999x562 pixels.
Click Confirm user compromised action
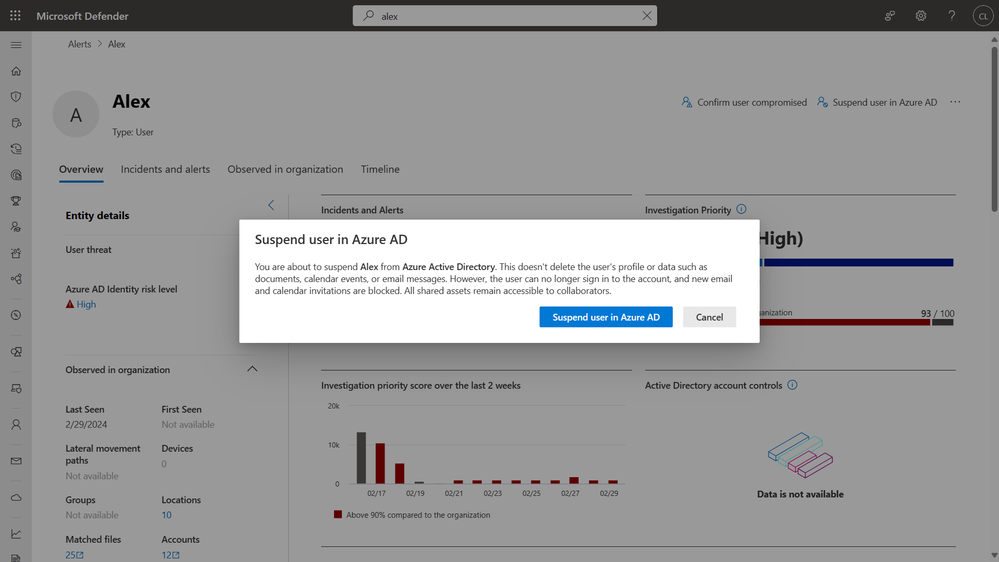pyautogui.click(x=744, y=102)
